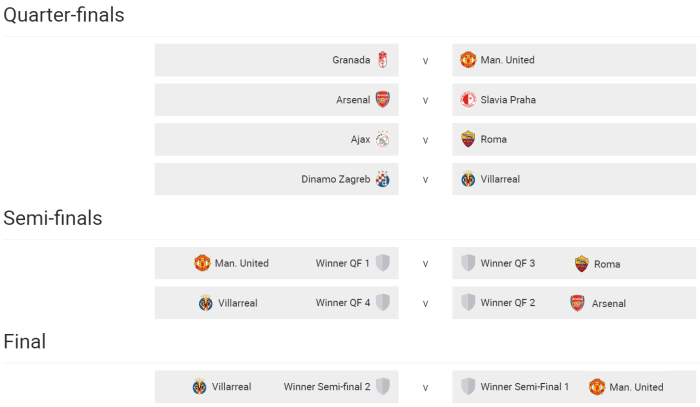The image size is (700, 407).
Task: Select Roma's crest in the Semi-finals
Action: 582,264
